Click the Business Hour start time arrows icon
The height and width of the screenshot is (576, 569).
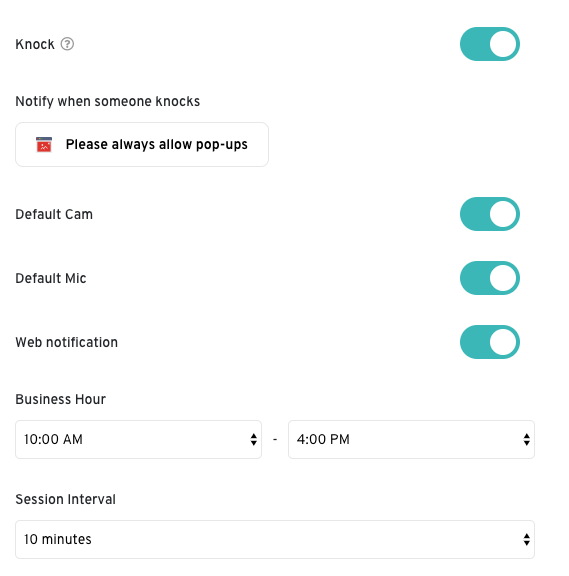(x=253, y=439)
